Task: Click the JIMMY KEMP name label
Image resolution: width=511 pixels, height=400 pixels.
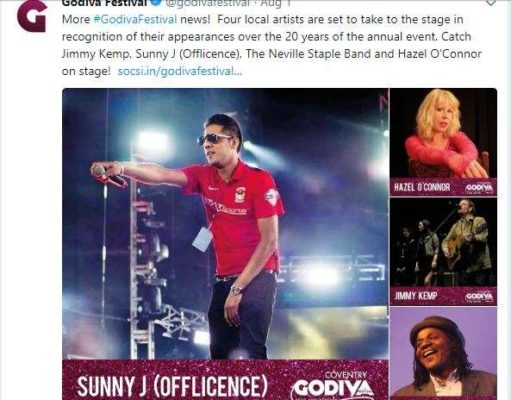Action: pos(415,296)
